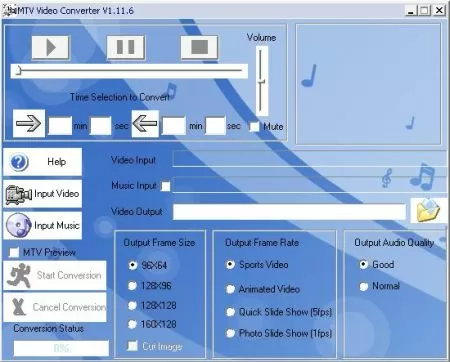Screen dimensions: 450x362
Task: Click the camcorder Input Video icon
Action: [x=19, y=195]
